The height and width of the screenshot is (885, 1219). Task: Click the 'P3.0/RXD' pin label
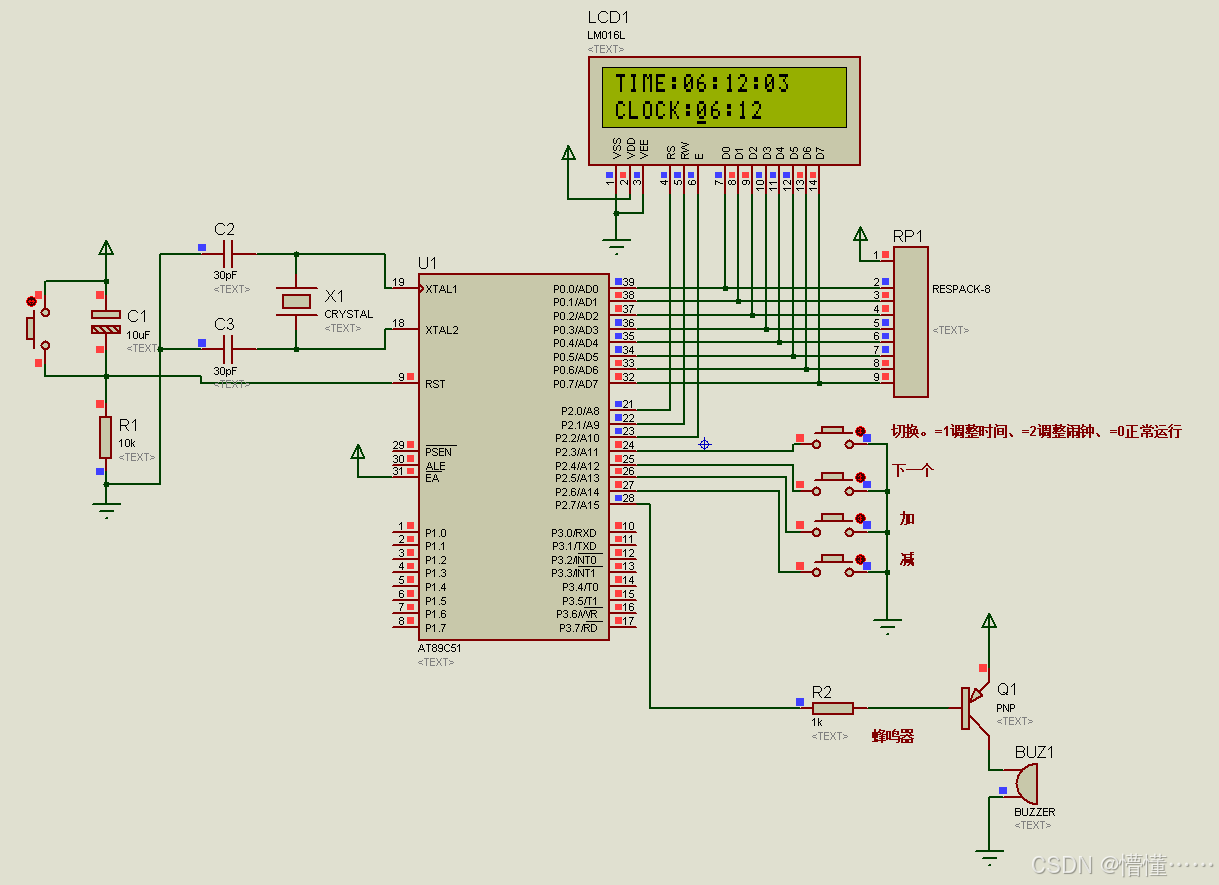(575, 533)
